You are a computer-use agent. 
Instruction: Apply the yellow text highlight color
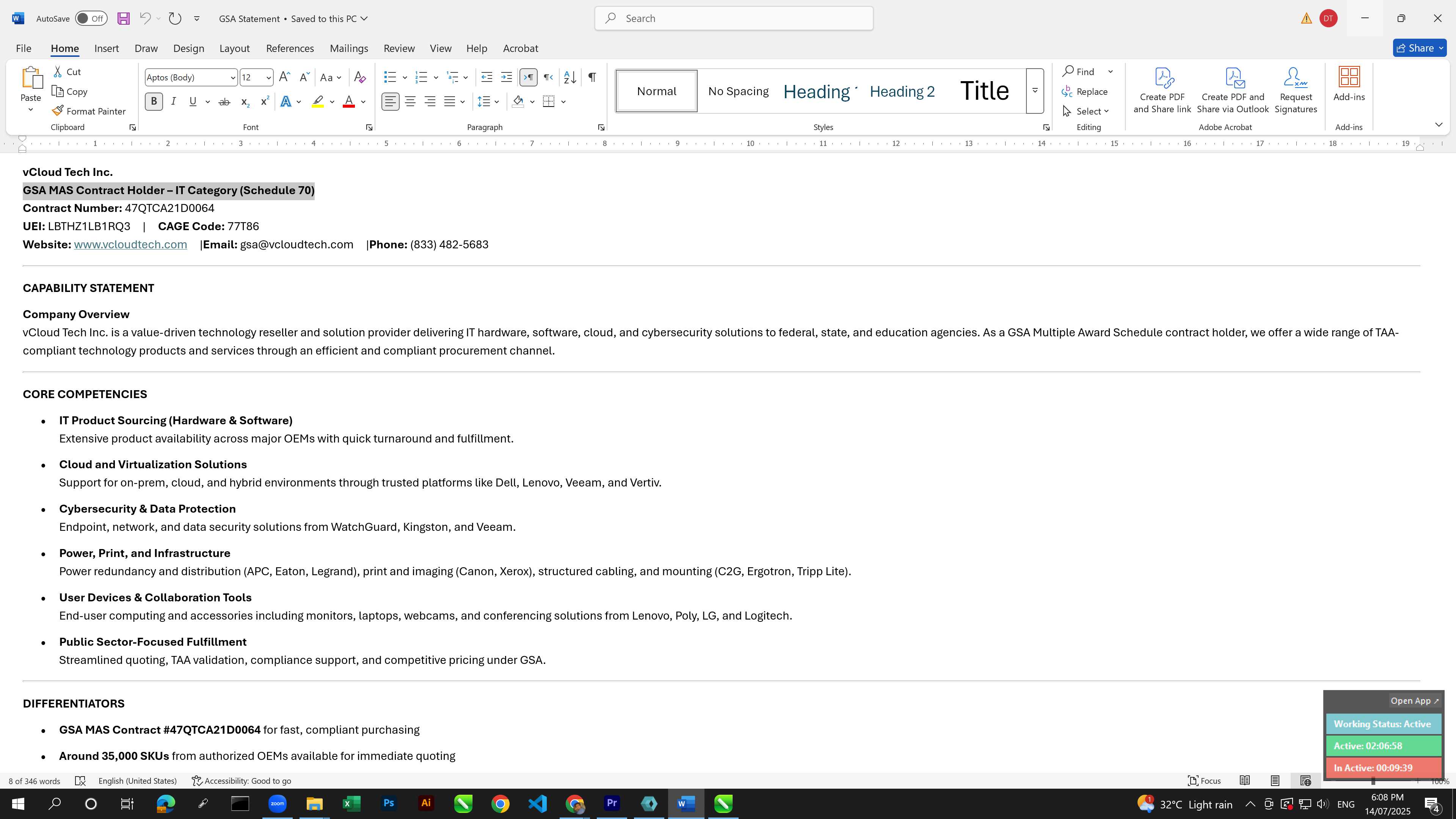(x=318, y=102)
